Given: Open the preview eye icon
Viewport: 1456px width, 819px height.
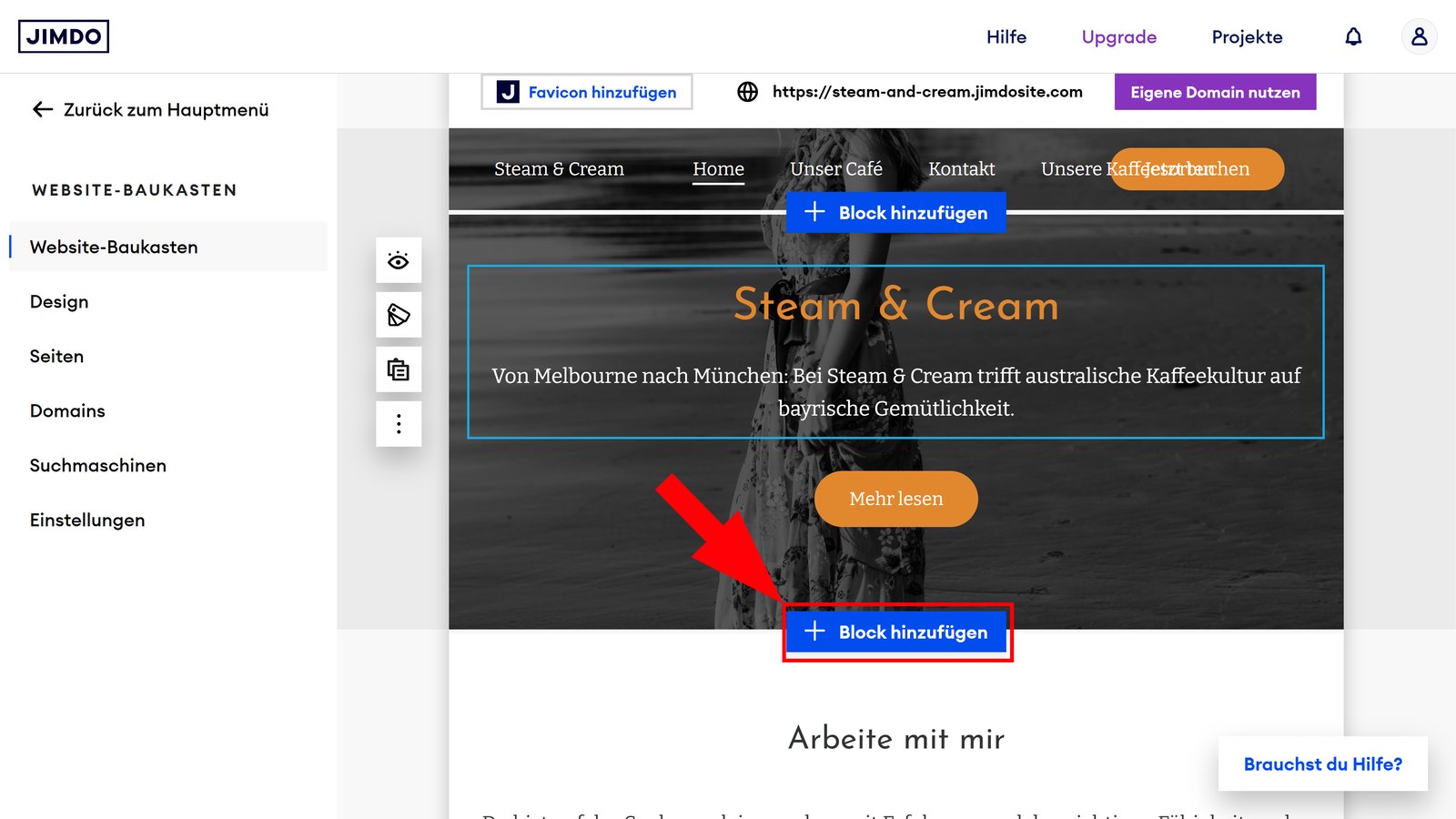Looking at the screenshot, I should pos(399,261).
